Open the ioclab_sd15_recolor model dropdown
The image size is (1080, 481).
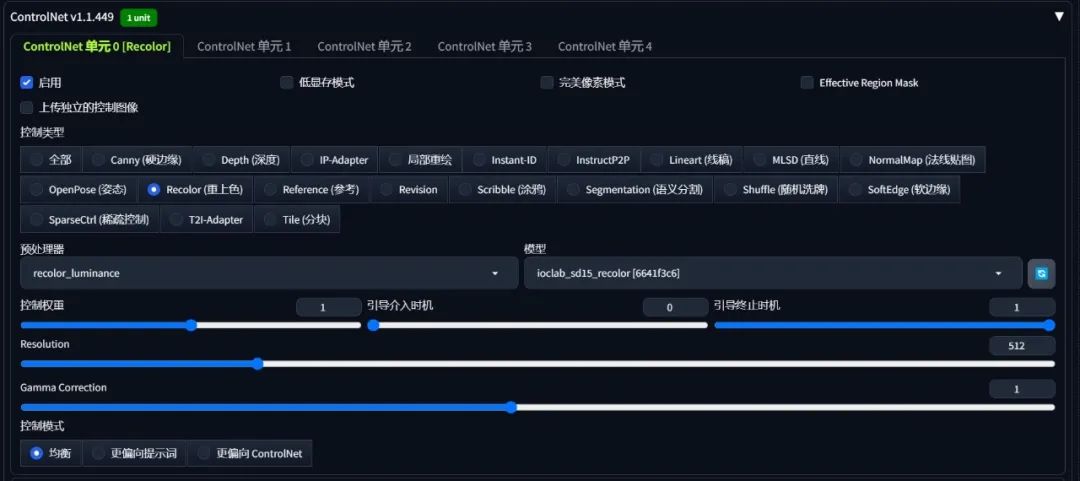tap(773, 273)
